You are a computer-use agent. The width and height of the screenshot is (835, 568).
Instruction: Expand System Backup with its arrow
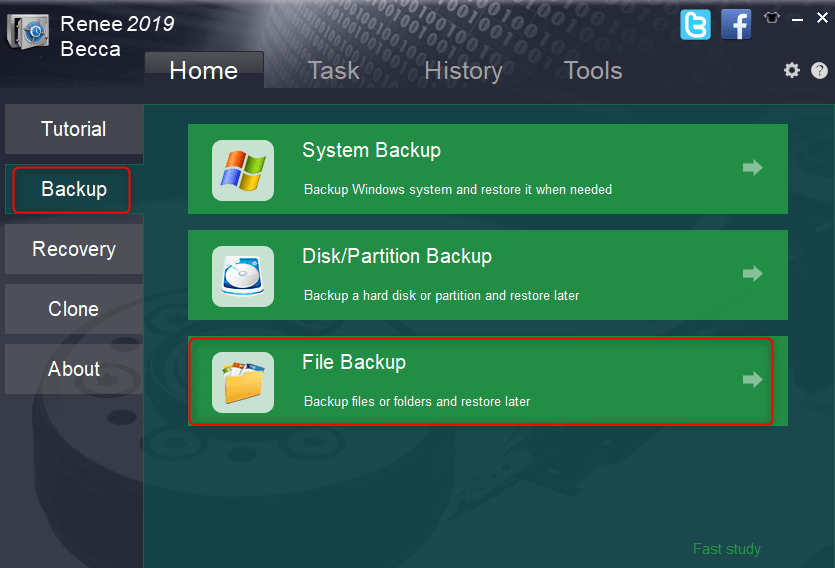tap(752, 168)
